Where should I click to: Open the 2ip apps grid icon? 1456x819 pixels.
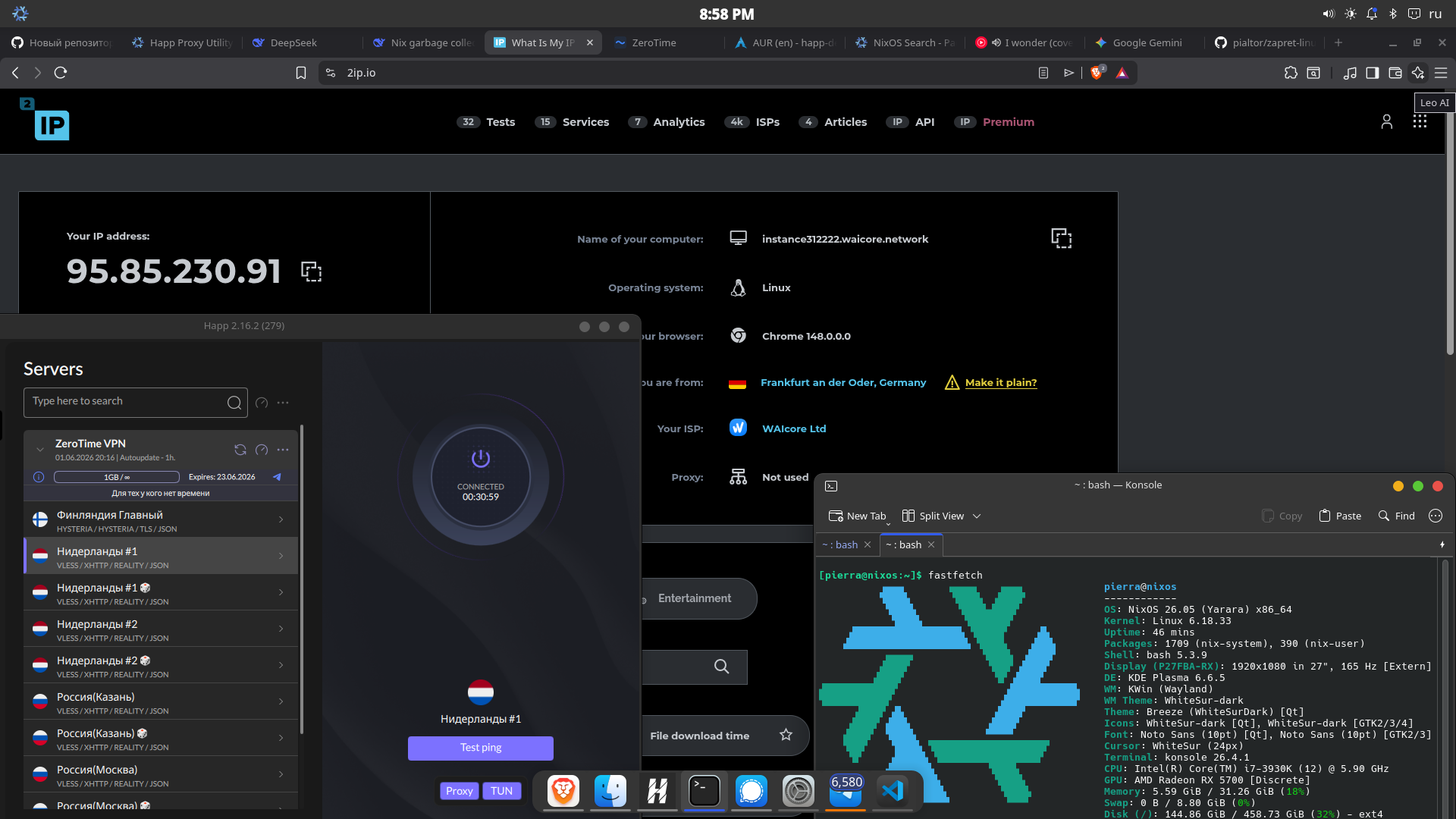point(1420,122)
